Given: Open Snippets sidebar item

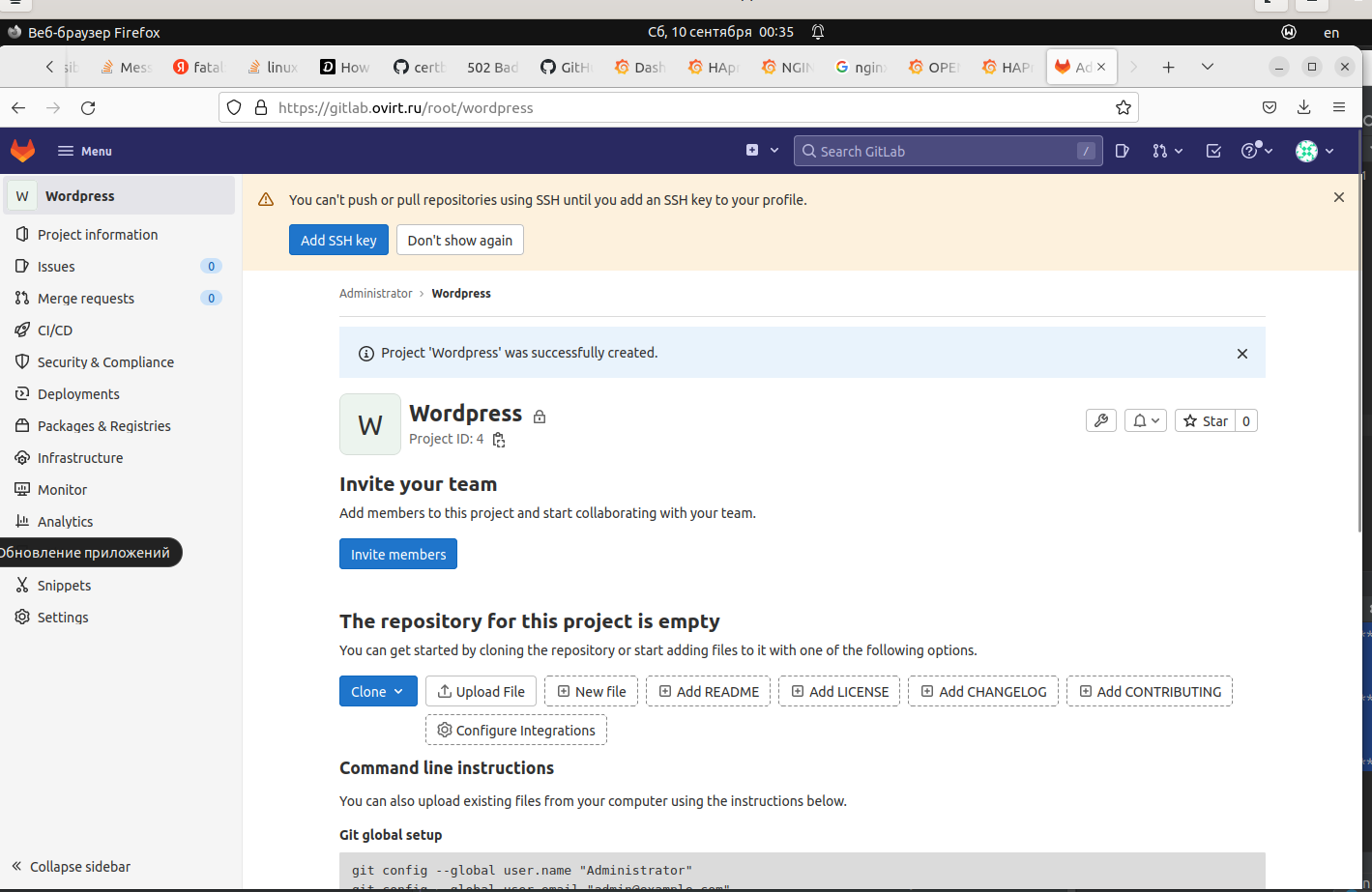Looking at the screenshot, I should tap(118, 585).
